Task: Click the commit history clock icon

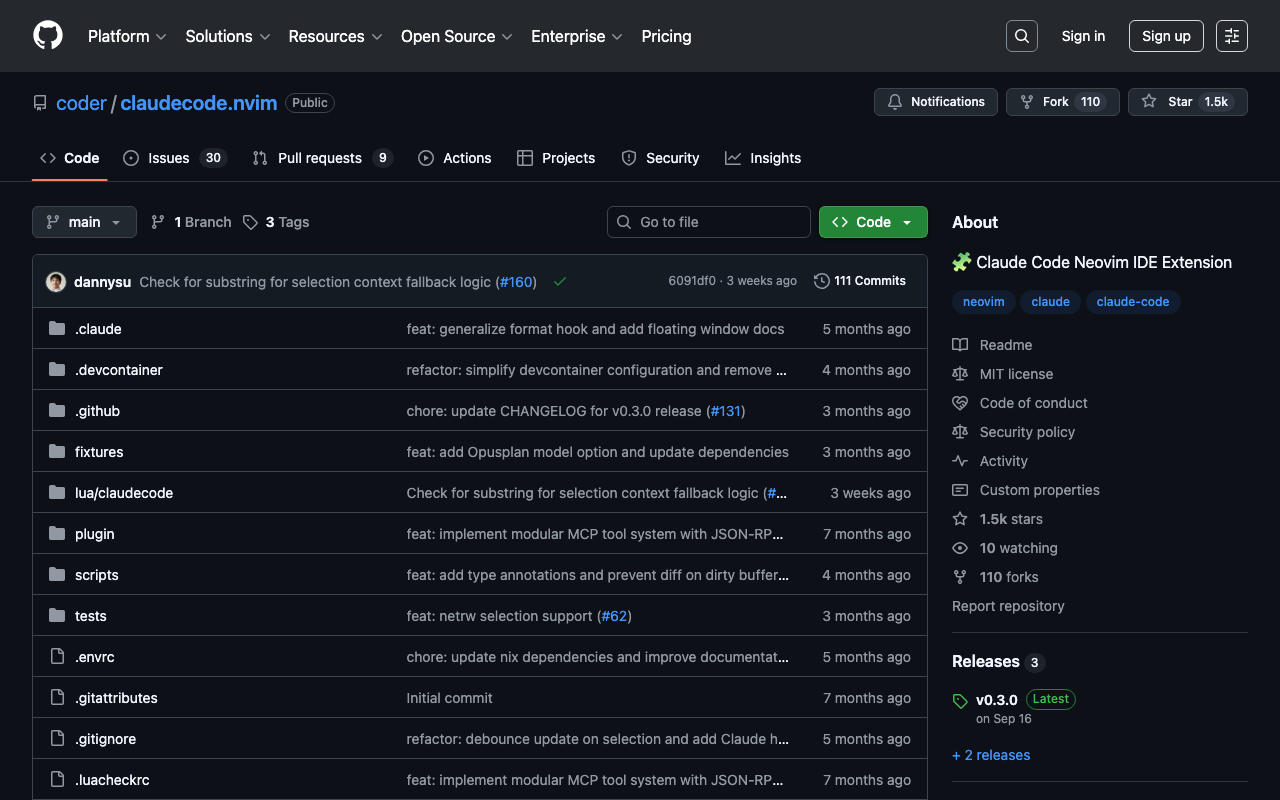Action: point(822,281)
